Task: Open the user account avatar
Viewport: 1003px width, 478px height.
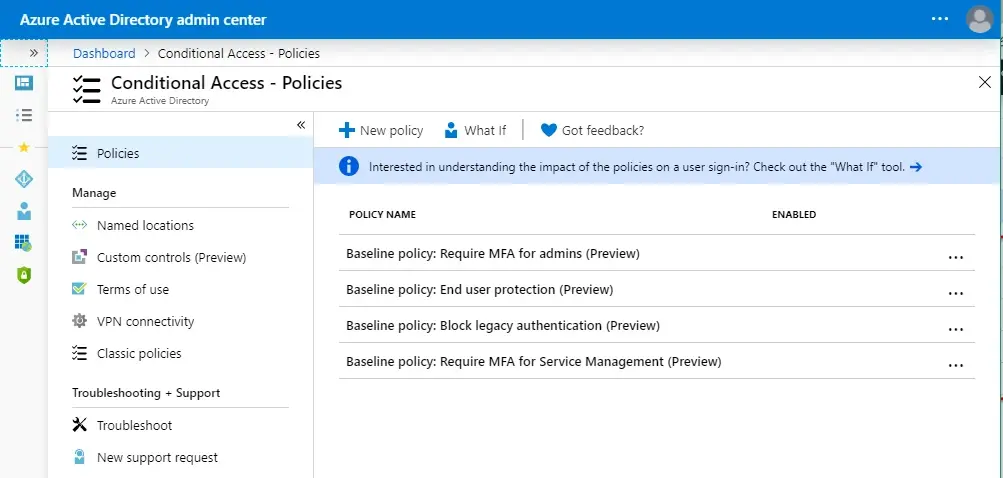Action: (x=979, y=19)
